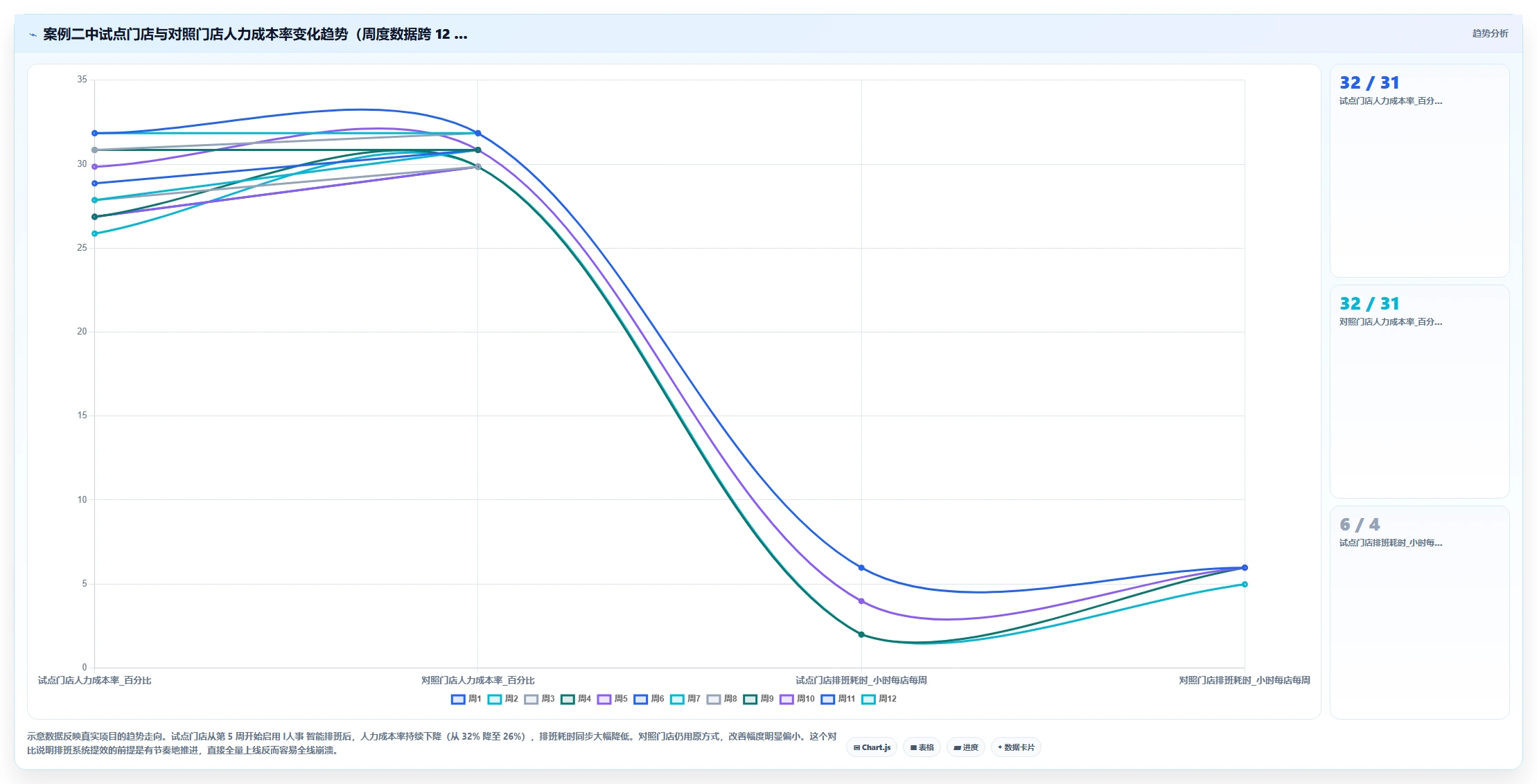Image resolution: width=1537 pixels, height=784 pixels.
Task: Open the blue 32 / 31 试点门店 card
Action: pyautogui.click(x=1419, y=170)
